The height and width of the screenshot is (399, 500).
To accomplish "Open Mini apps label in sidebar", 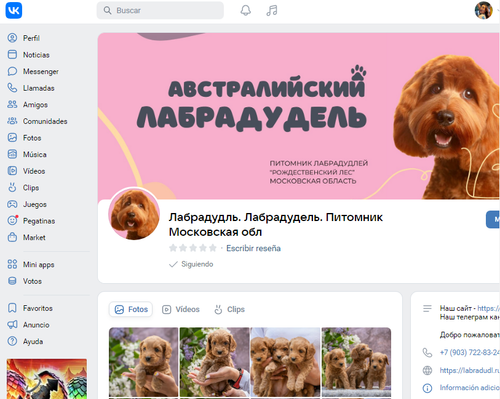I will [x=38, y=265].
